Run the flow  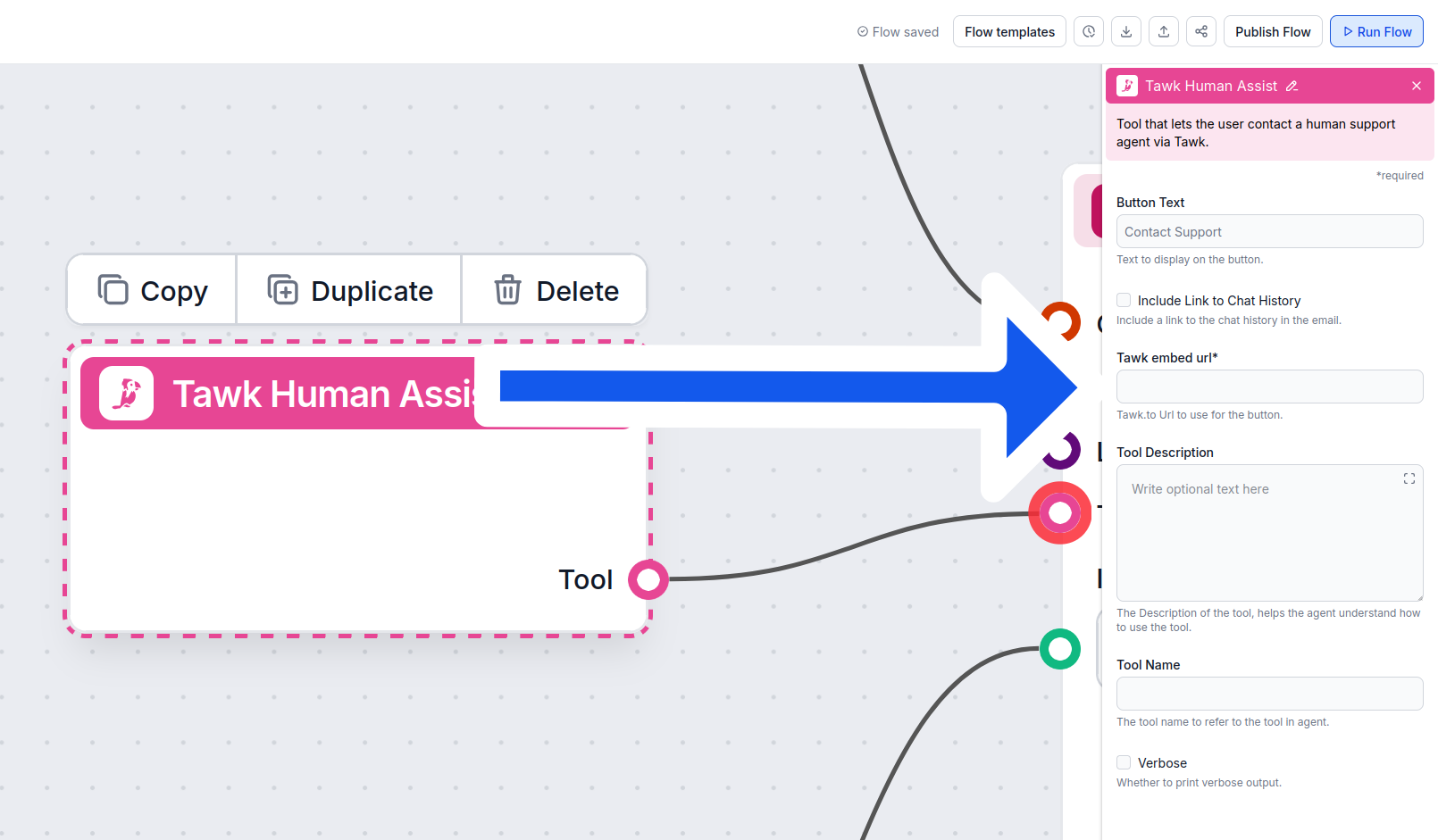pyautogui.click(x=1375, y=31)
